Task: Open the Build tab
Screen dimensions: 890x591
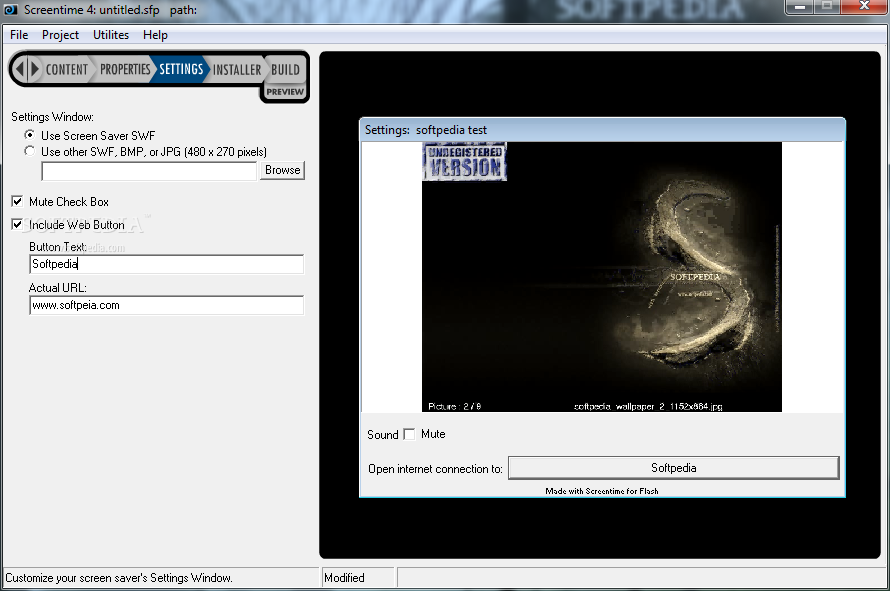Action: [x=285, y=69]
